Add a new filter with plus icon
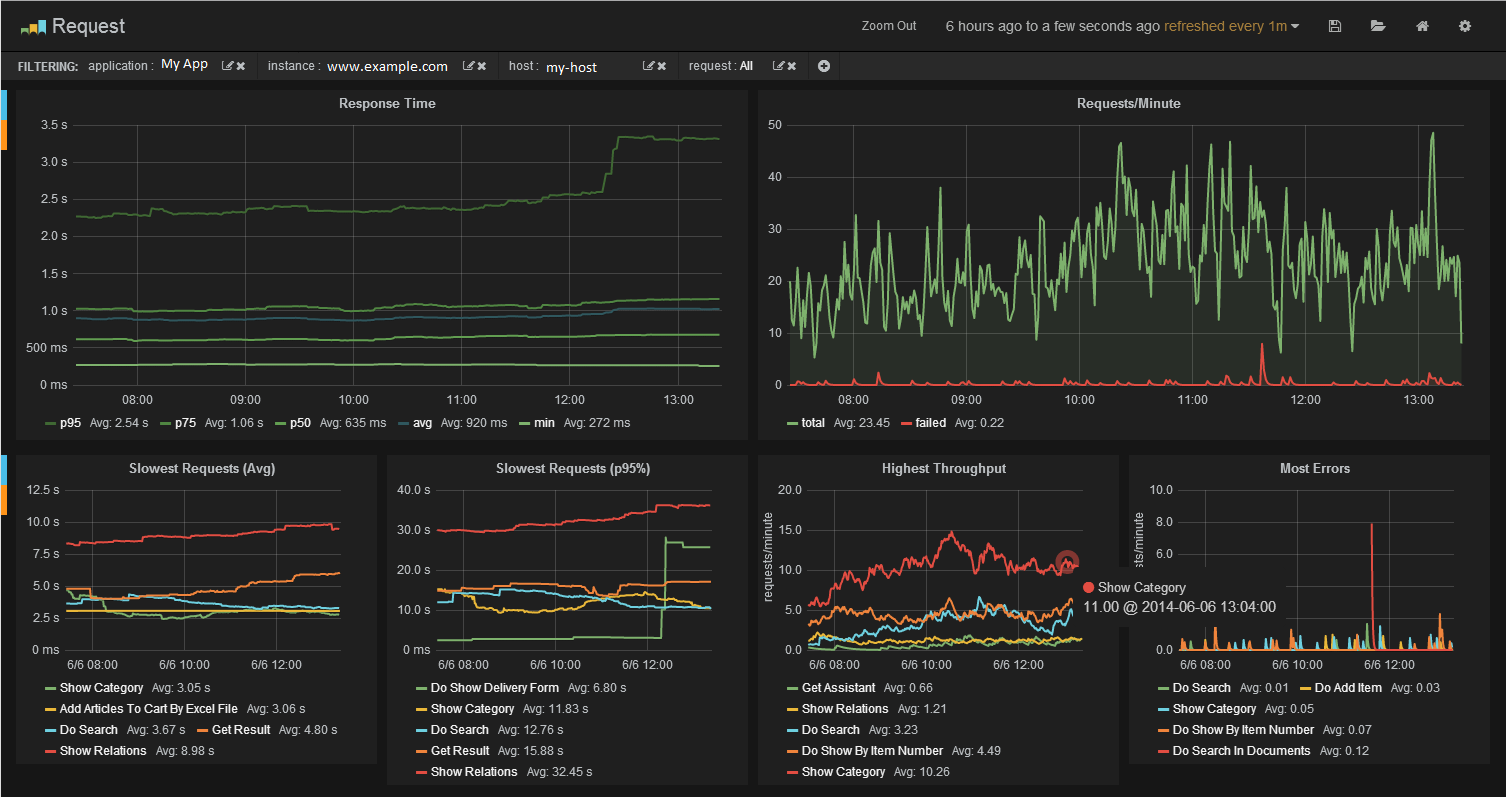The height and width of the screenshot is (797, 1506). 824,66
